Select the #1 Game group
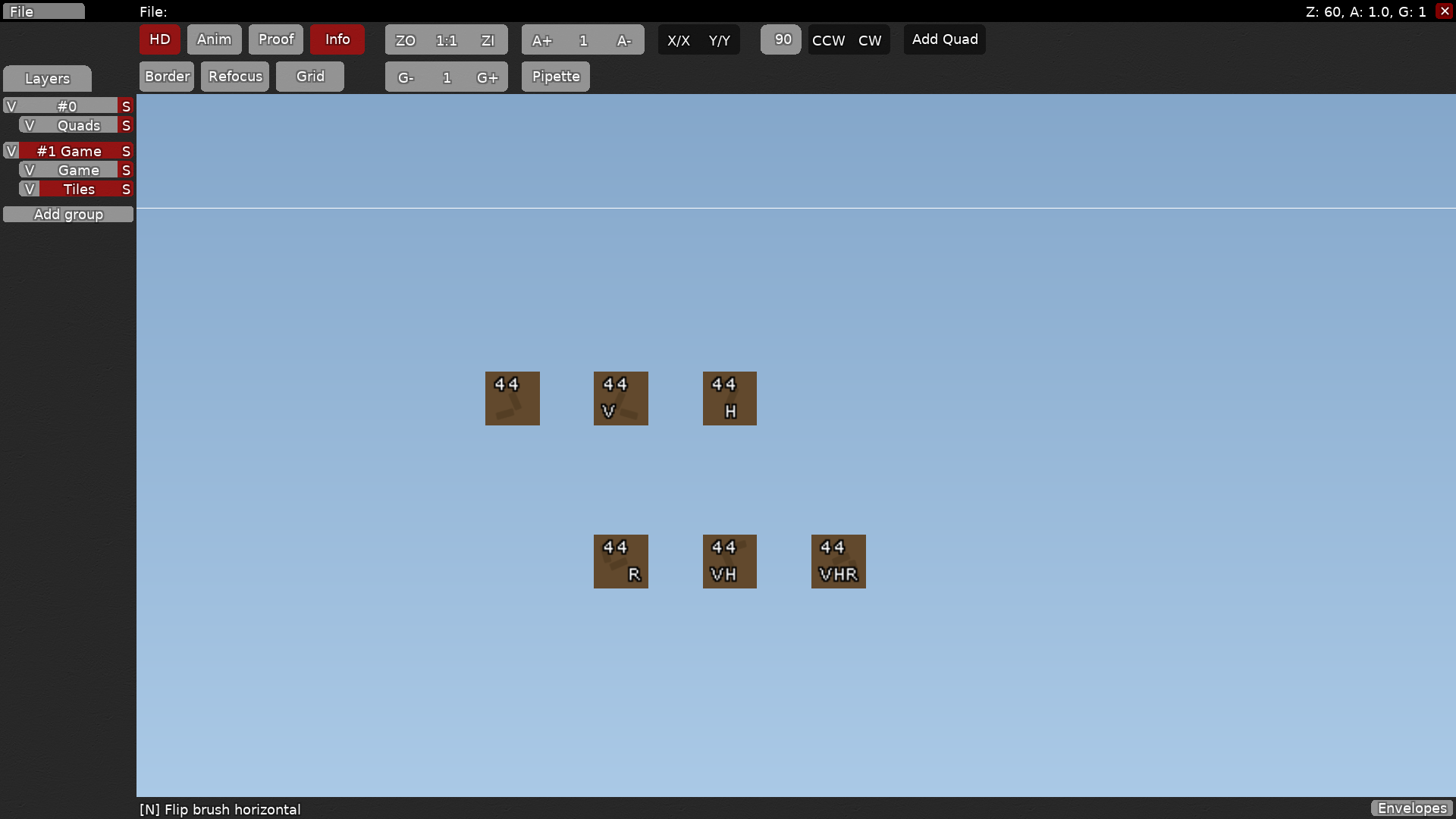Viewport: 1456px width, 819px height. [68, 151]
